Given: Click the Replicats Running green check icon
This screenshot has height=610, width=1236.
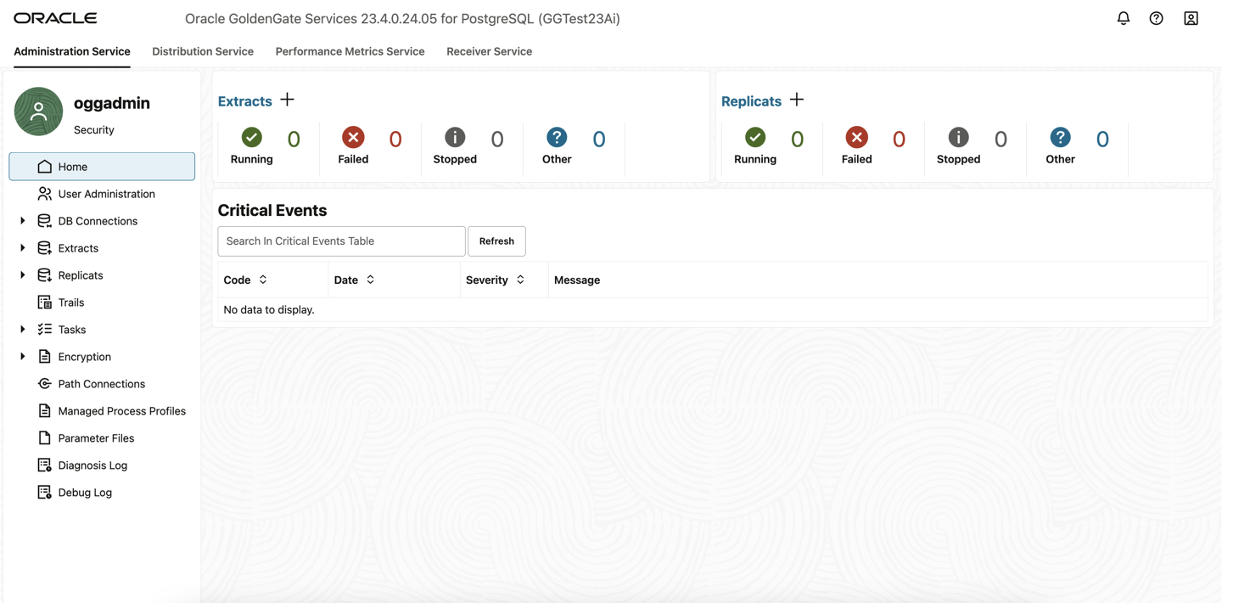Looking at the screenshot, I should click(755, 137).
